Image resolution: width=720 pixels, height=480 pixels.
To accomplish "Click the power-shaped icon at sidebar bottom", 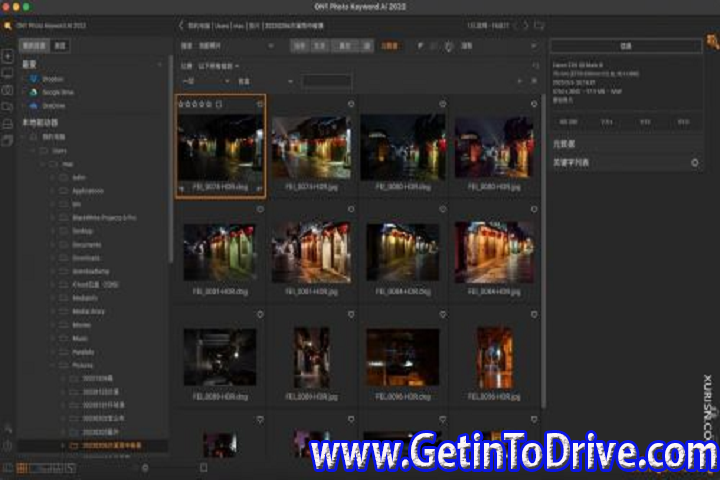I will (x=8, y=445).
